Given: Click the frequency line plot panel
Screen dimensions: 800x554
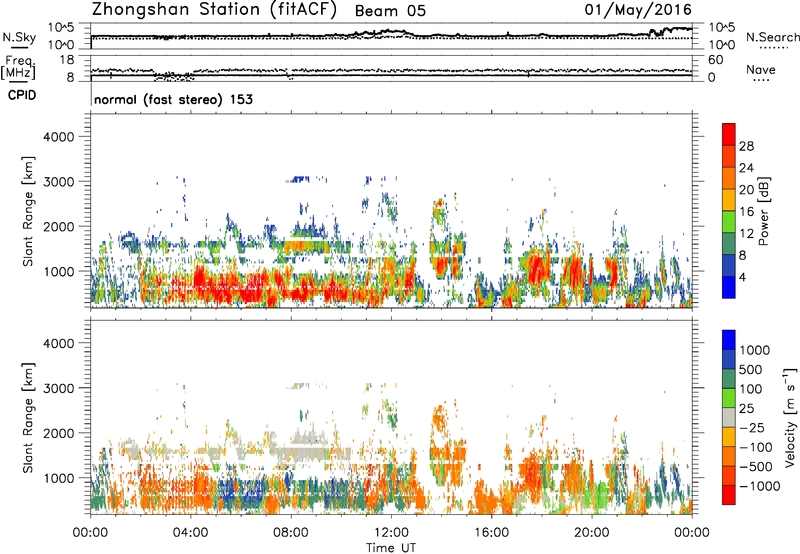Looking at the screenshot, I should pyautogui.click(x=391, y=68).
